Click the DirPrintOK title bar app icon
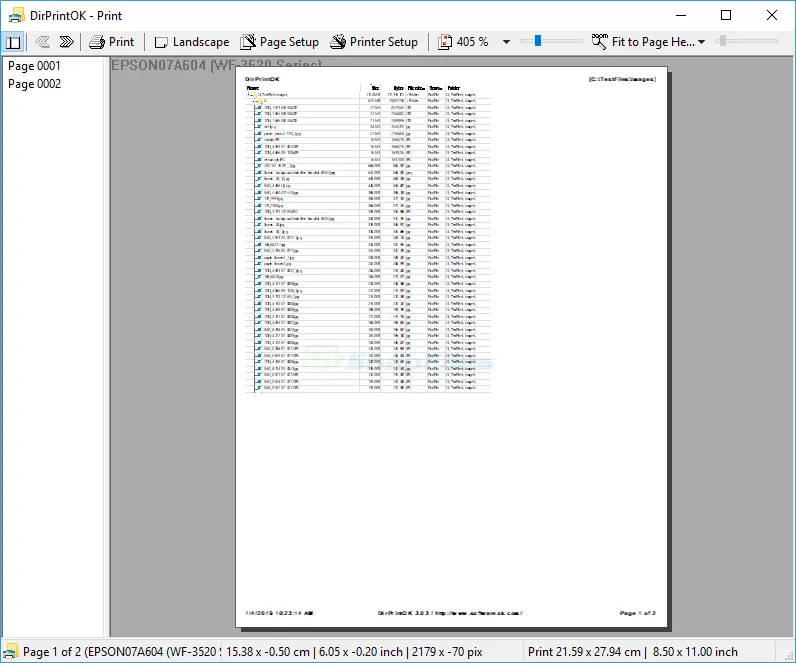Screen dimensions: 796x663 (x=16, y=16)
